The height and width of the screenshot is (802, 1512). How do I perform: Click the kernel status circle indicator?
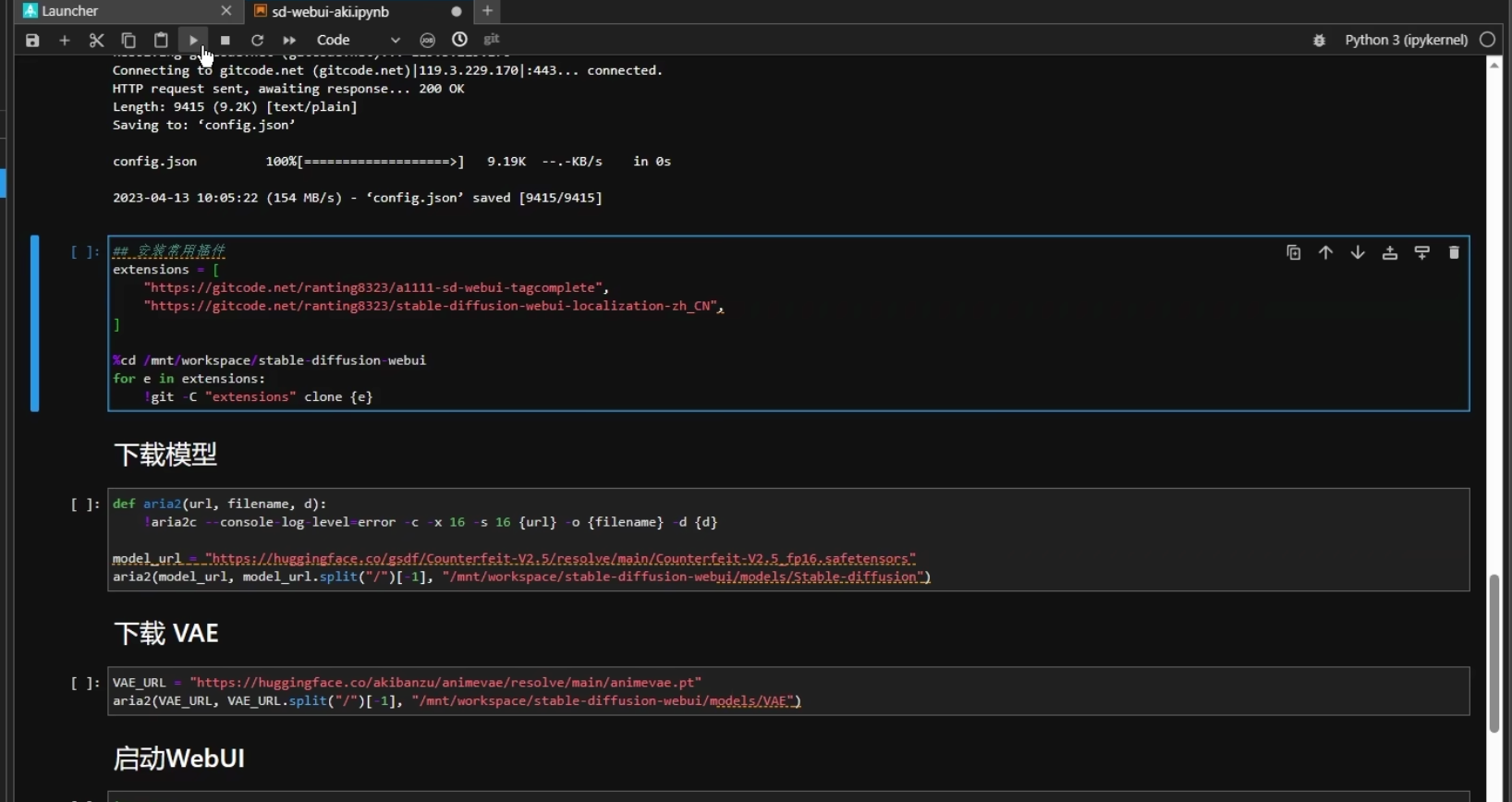(1487, 40)
